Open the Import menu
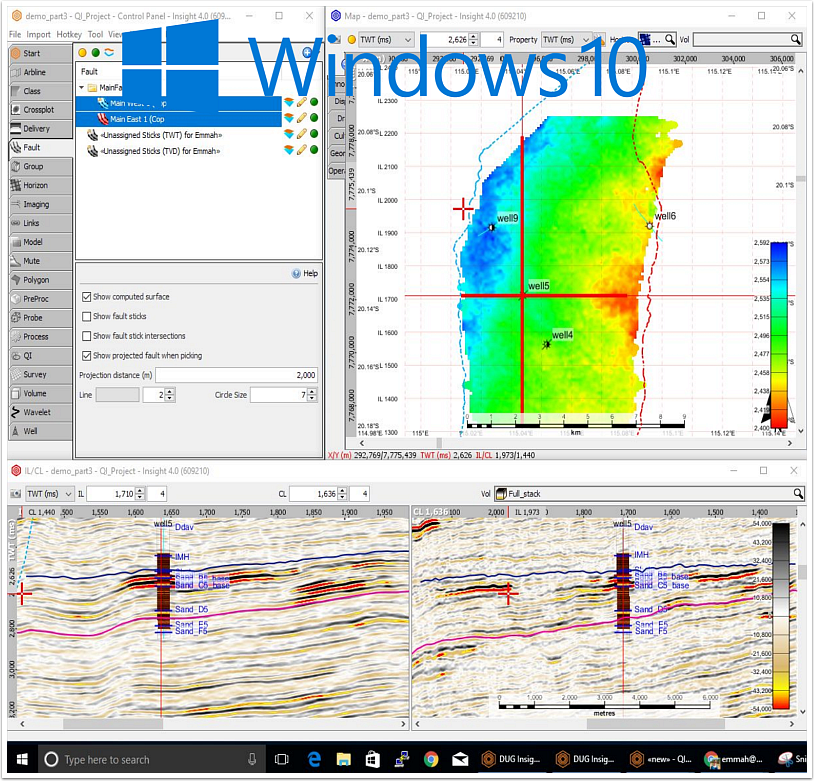814x781 pixels. point(38,34)
